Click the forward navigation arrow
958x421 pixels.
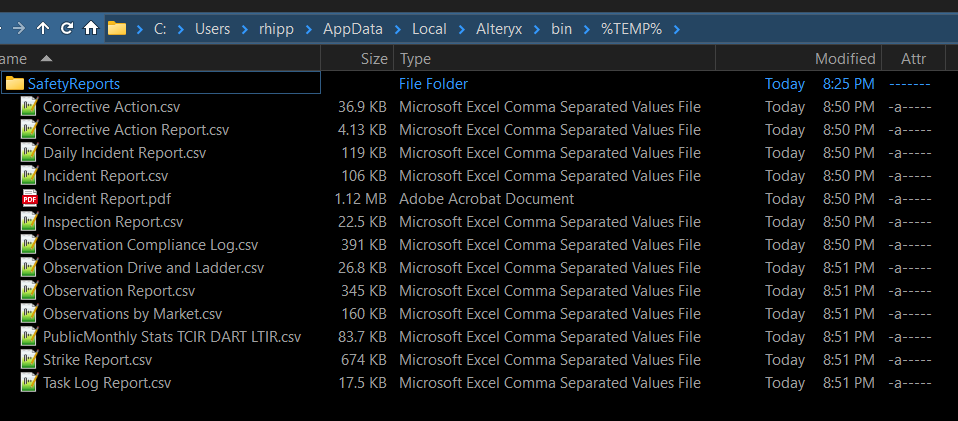19,29
